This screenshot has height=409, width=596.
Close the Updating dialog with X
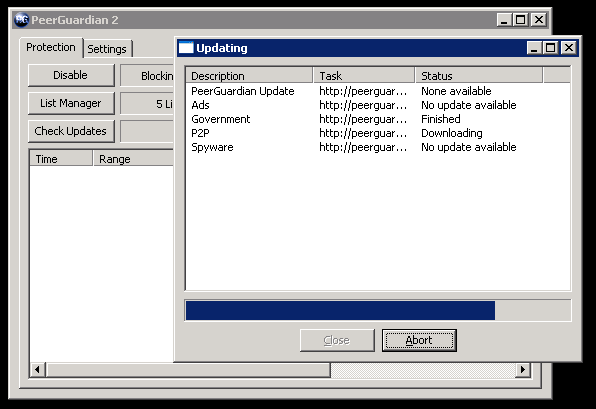[x=569, y=48]
